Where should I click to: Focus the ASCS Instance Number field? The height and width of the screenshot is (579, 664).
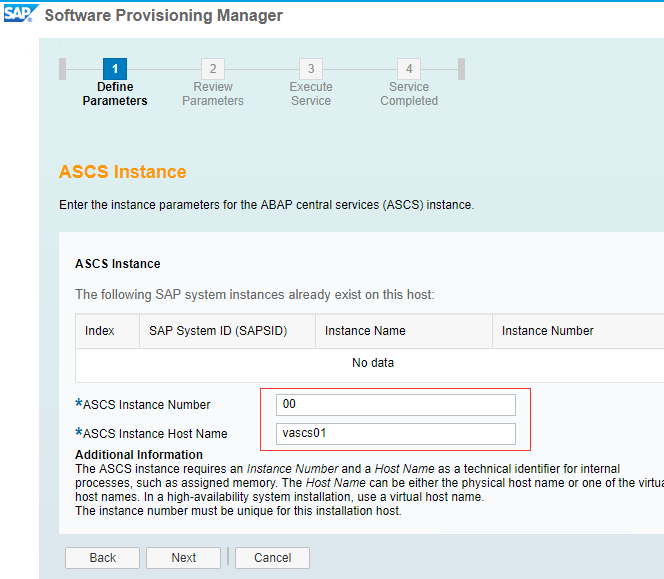click(x=396, y=404)
